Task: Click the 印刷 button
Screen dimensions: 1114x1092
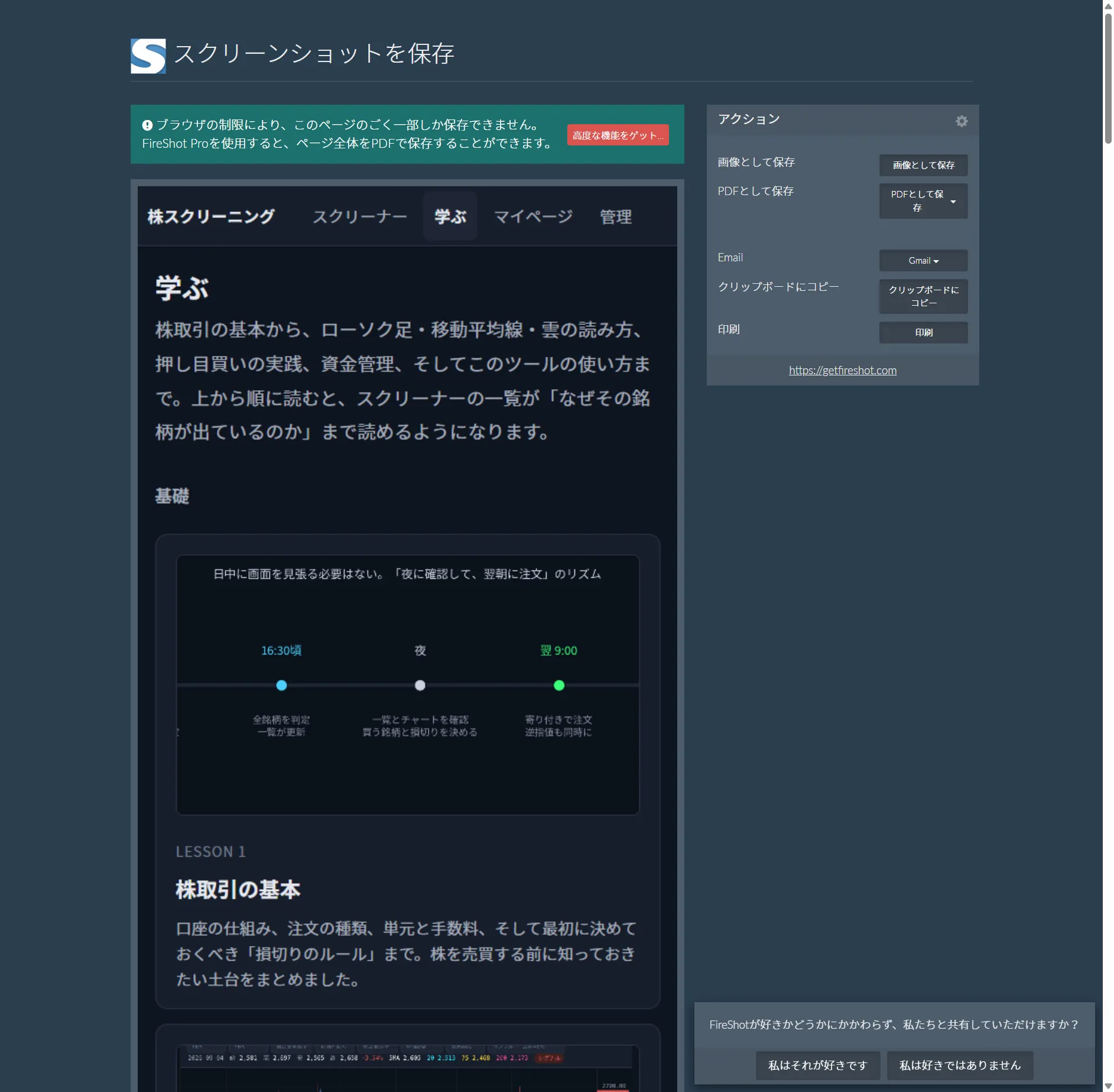Action: click(x=923, y=332)
